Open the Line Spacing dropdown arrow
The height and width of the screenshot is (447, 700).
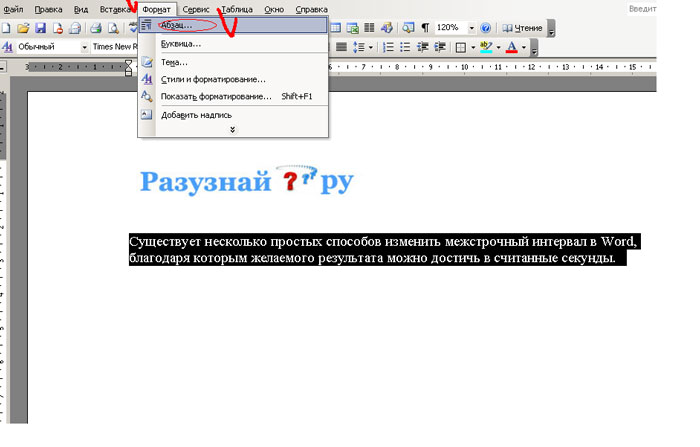click(x=371, y=47)
